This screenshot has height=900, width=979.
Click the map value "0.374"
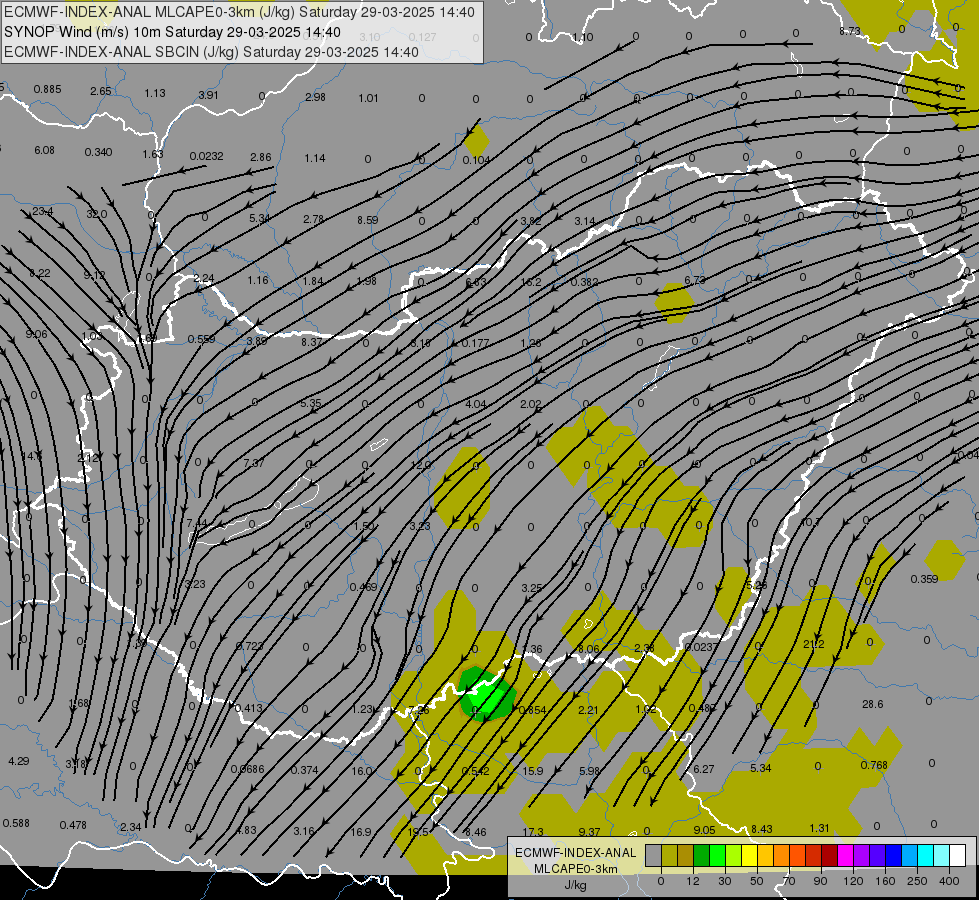pyautogui.click(x=305, y=771)
